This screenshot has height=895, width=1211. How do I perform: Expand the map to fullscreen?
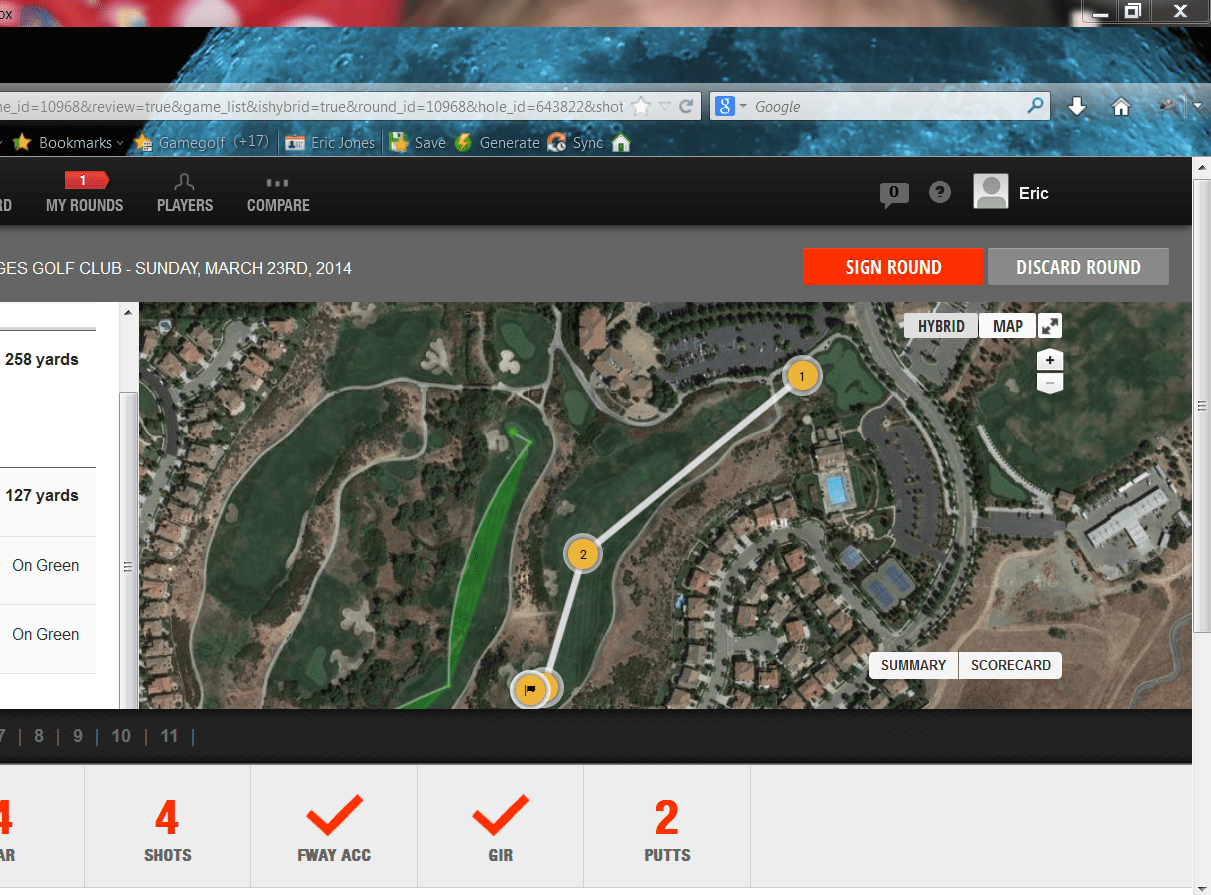(1050, 326)
